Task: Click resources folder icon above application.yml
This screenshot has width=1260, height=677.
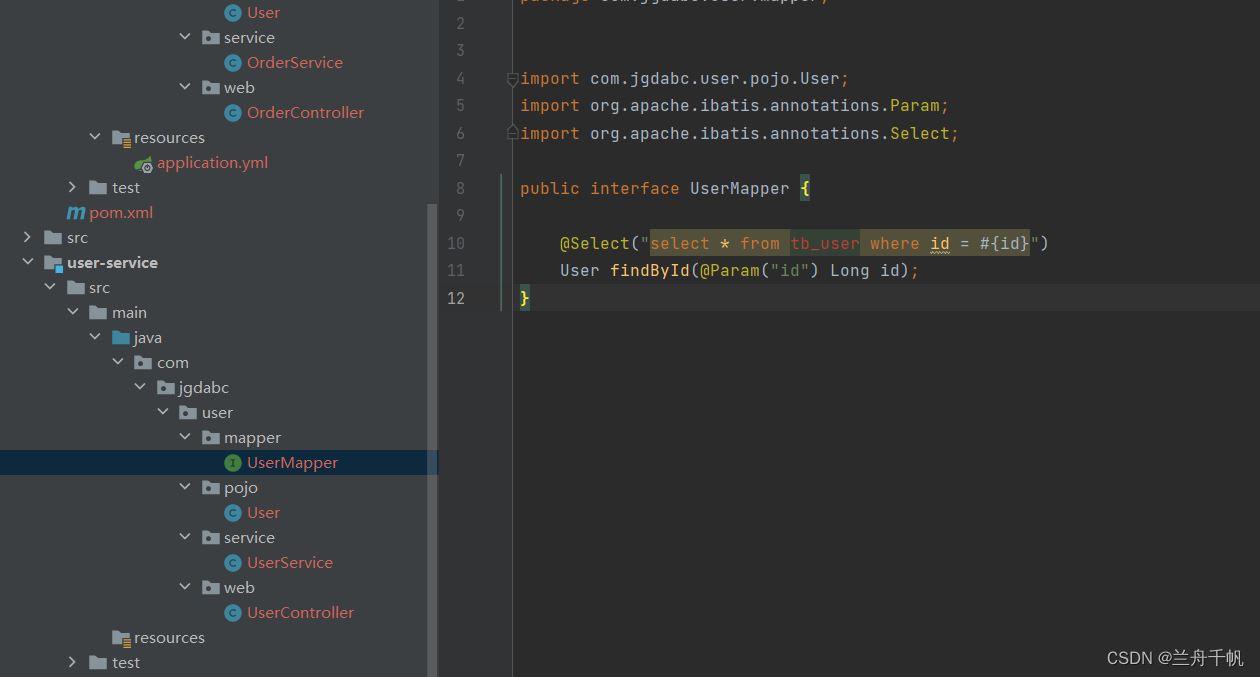Action: coord(121,138)
